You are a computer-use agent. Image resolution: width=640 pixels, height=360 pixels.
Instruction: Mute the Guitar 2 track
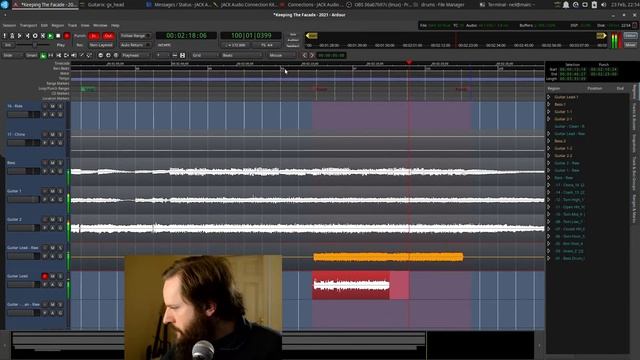click(x=53, y=220)
